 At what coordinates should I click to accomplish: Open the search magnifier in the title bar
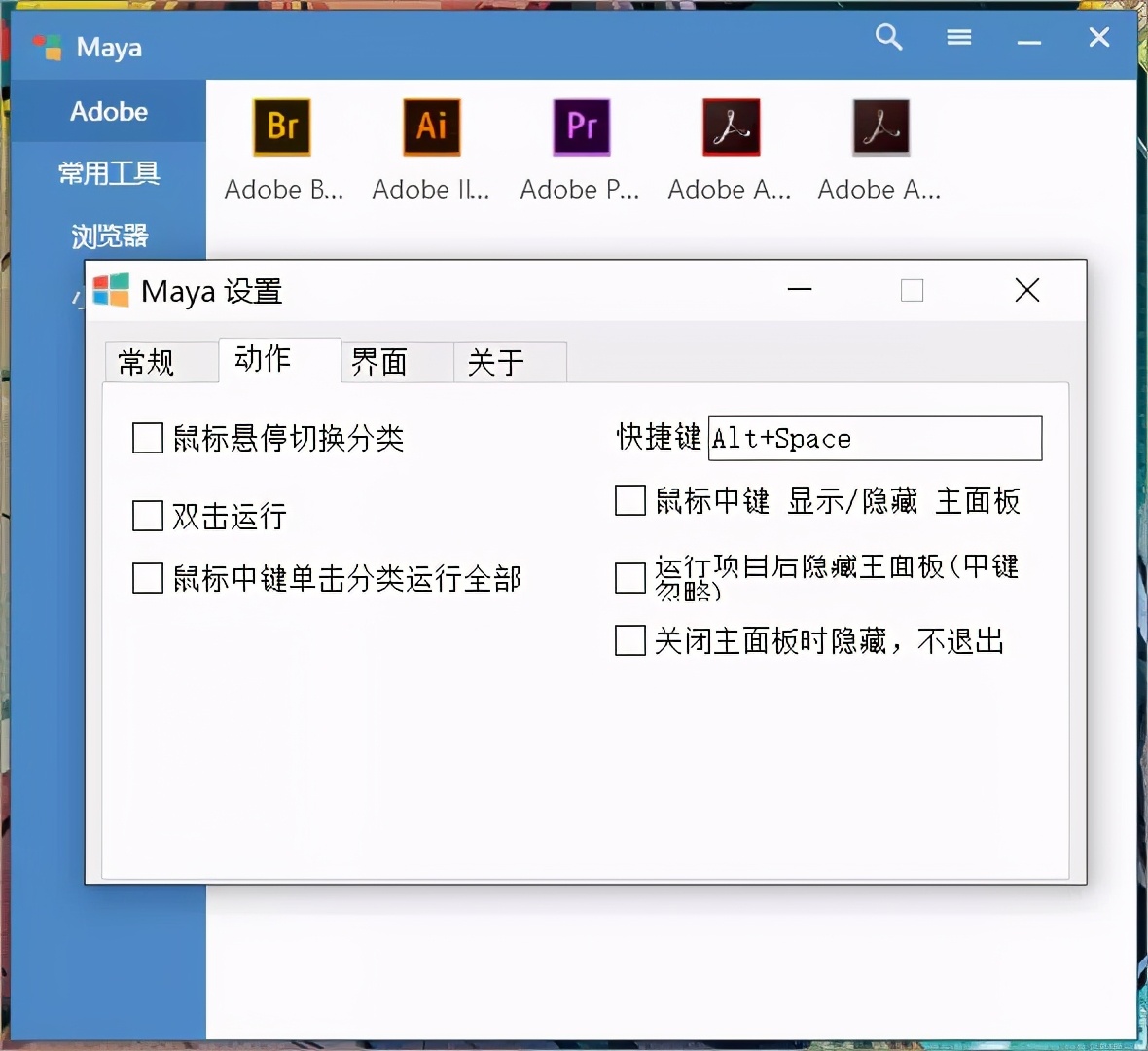(x=888, y=37)
